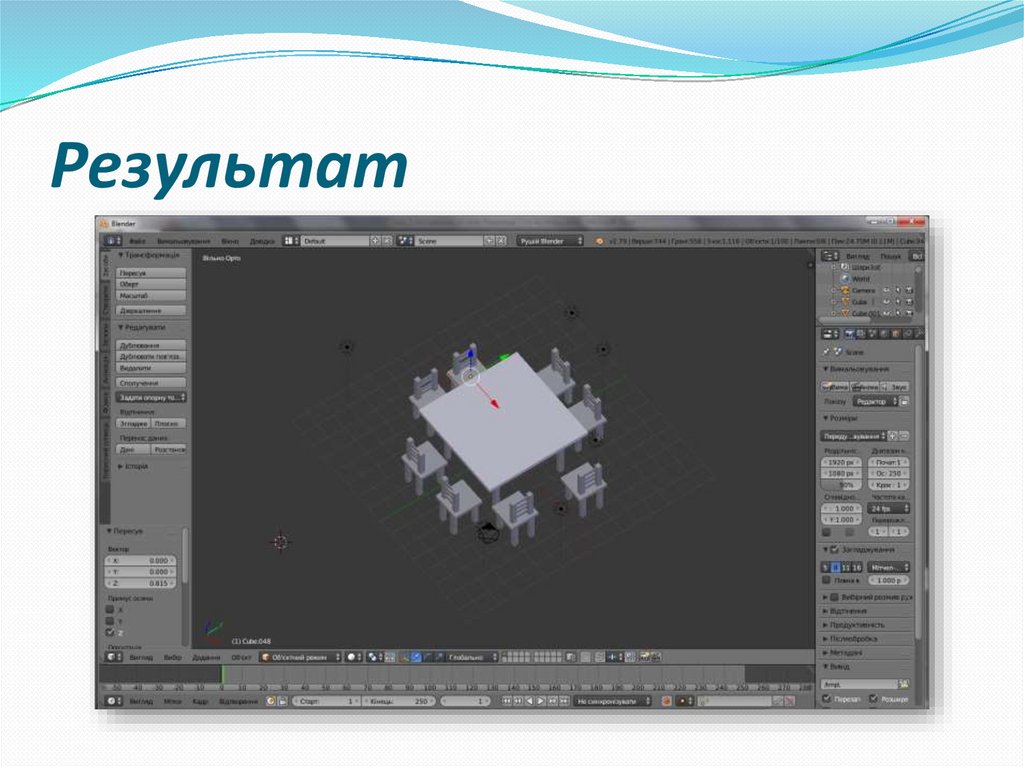Toggle the Y axis constraint checkbox
Screen dimensions: 1024x767
tap(110, 621)
